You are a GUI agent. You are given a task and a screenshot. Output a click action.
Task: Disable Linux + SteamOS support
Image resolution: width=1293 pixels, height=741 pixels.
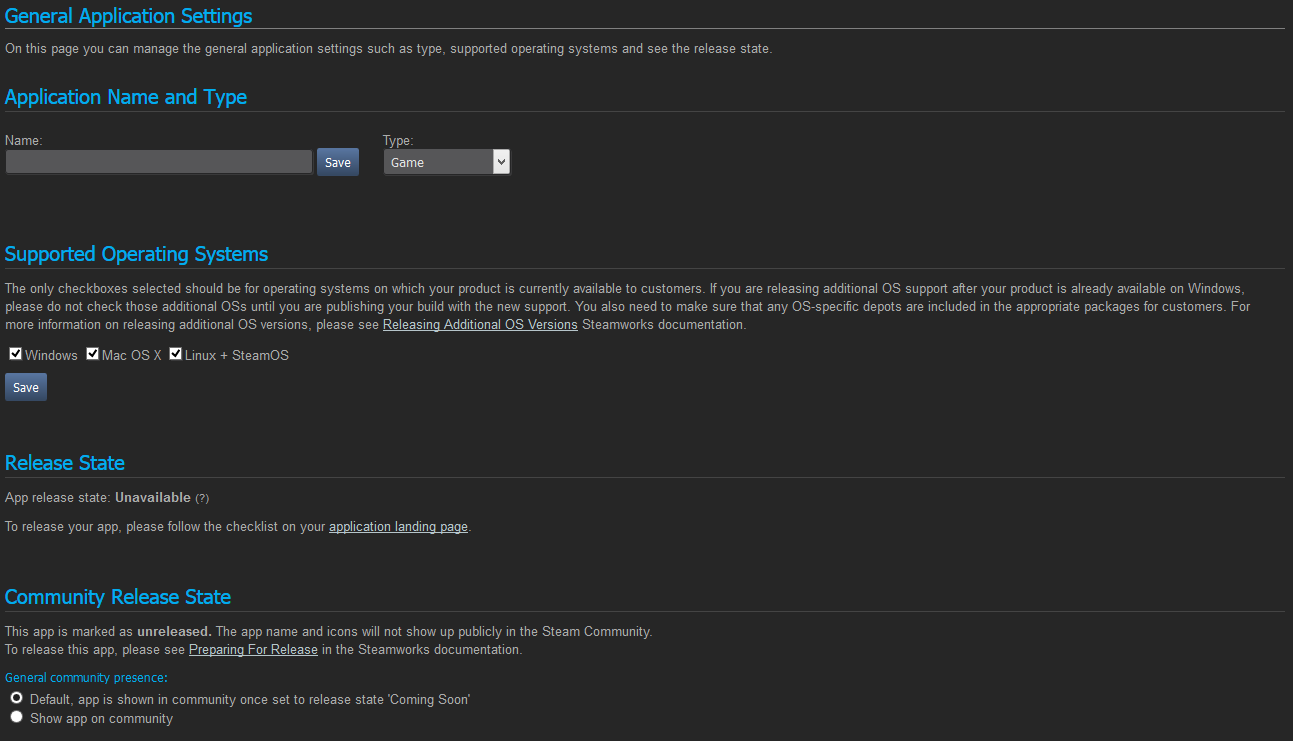(x=175, y=353)
